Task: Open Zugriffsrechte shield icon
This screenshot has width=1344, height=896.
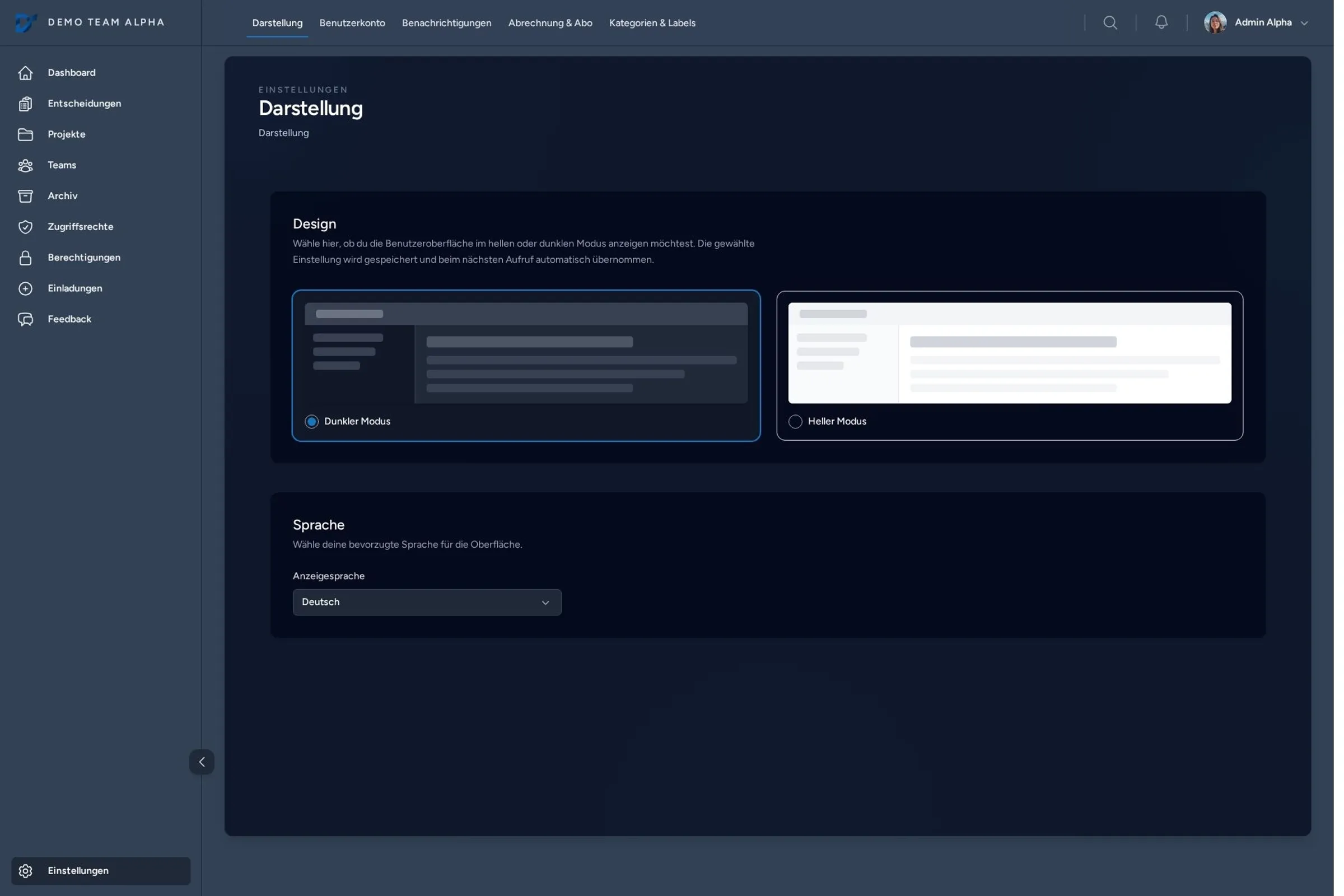Action: [x=25, y=227]
